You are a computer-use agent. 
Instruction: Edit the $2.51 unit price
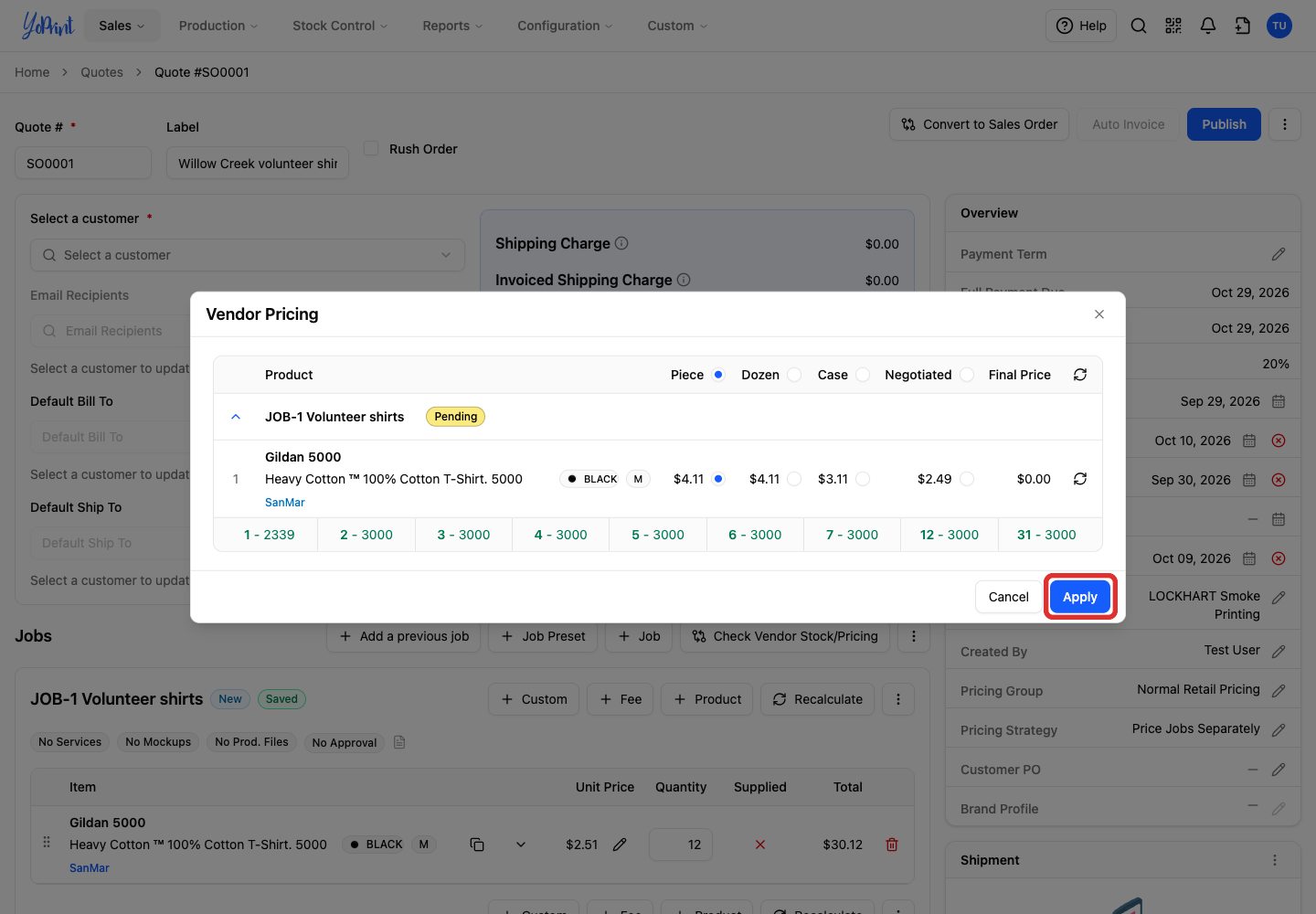point(620,845)
